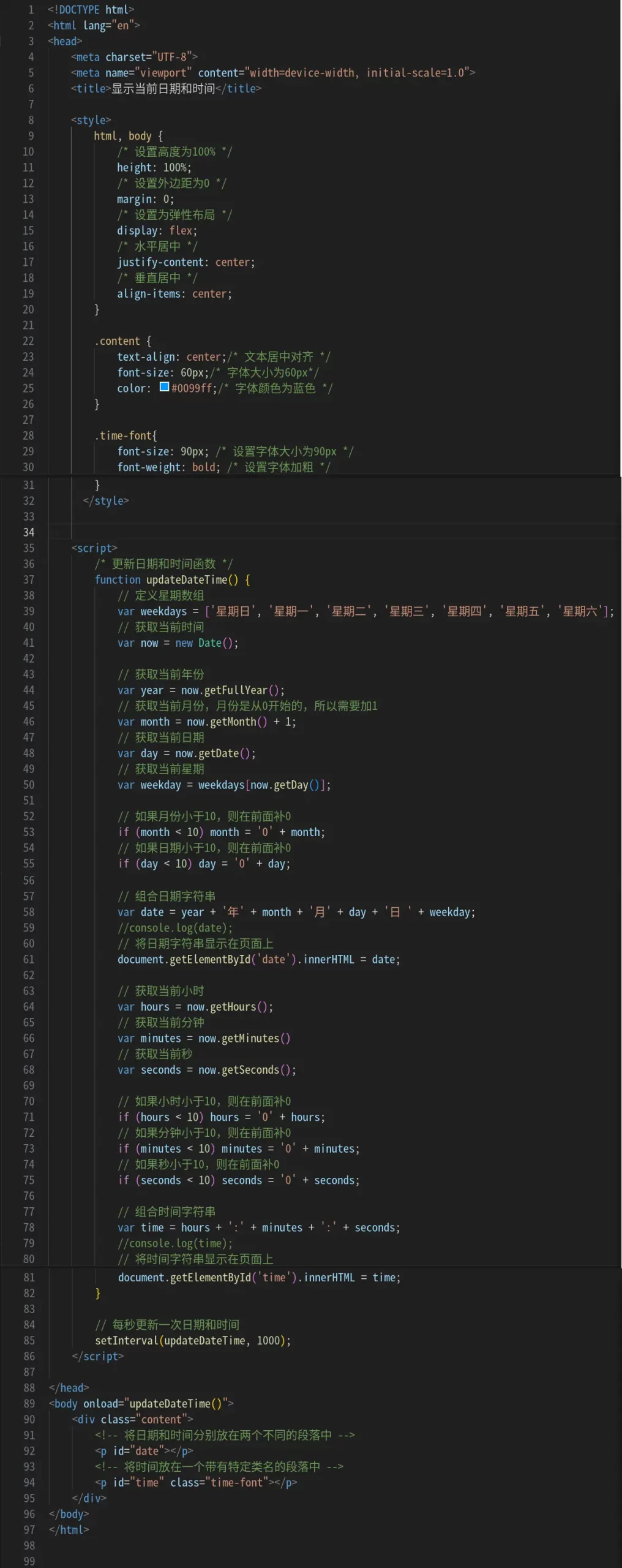This screenshot has width=622, height=1568.
Task: Click 'if (day < 10)' statement on line 55
Action: pyautogui.click(x=204, y=864)
